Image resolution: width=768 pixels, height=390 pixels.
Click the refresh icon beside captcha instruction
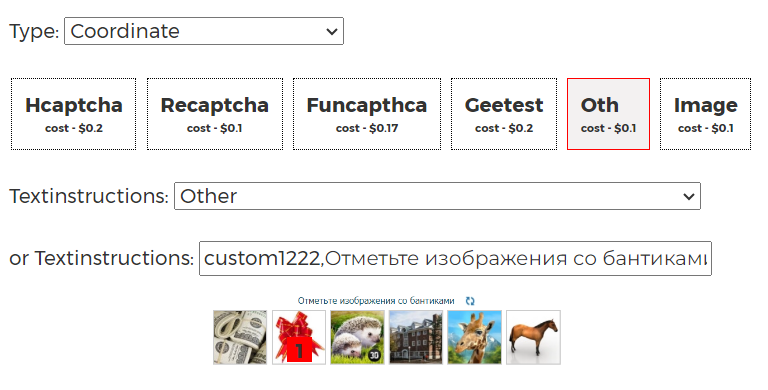470,301
